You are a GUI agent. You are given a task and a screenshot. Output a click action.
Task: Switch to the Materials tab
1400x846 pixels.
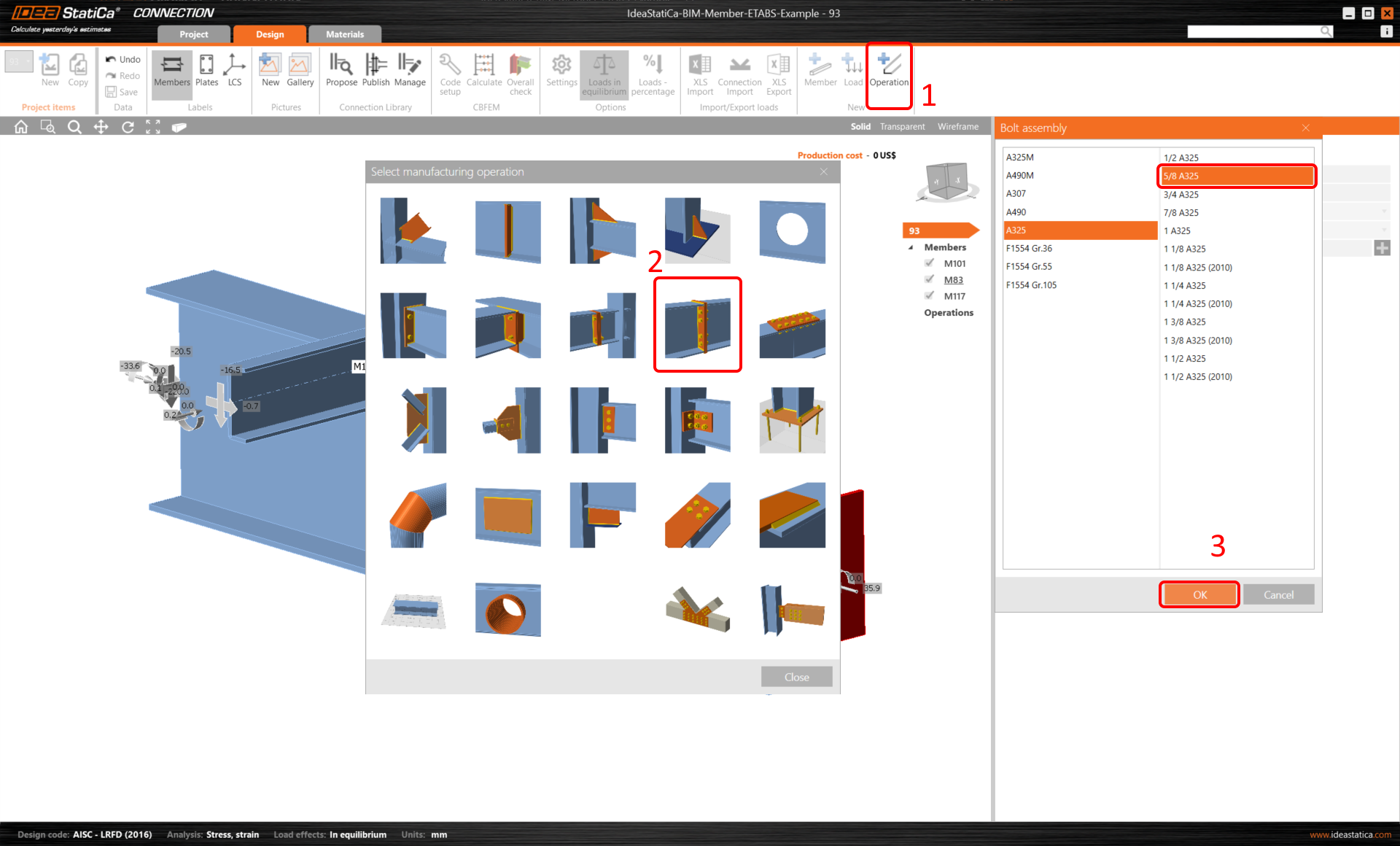click(344, 34)
